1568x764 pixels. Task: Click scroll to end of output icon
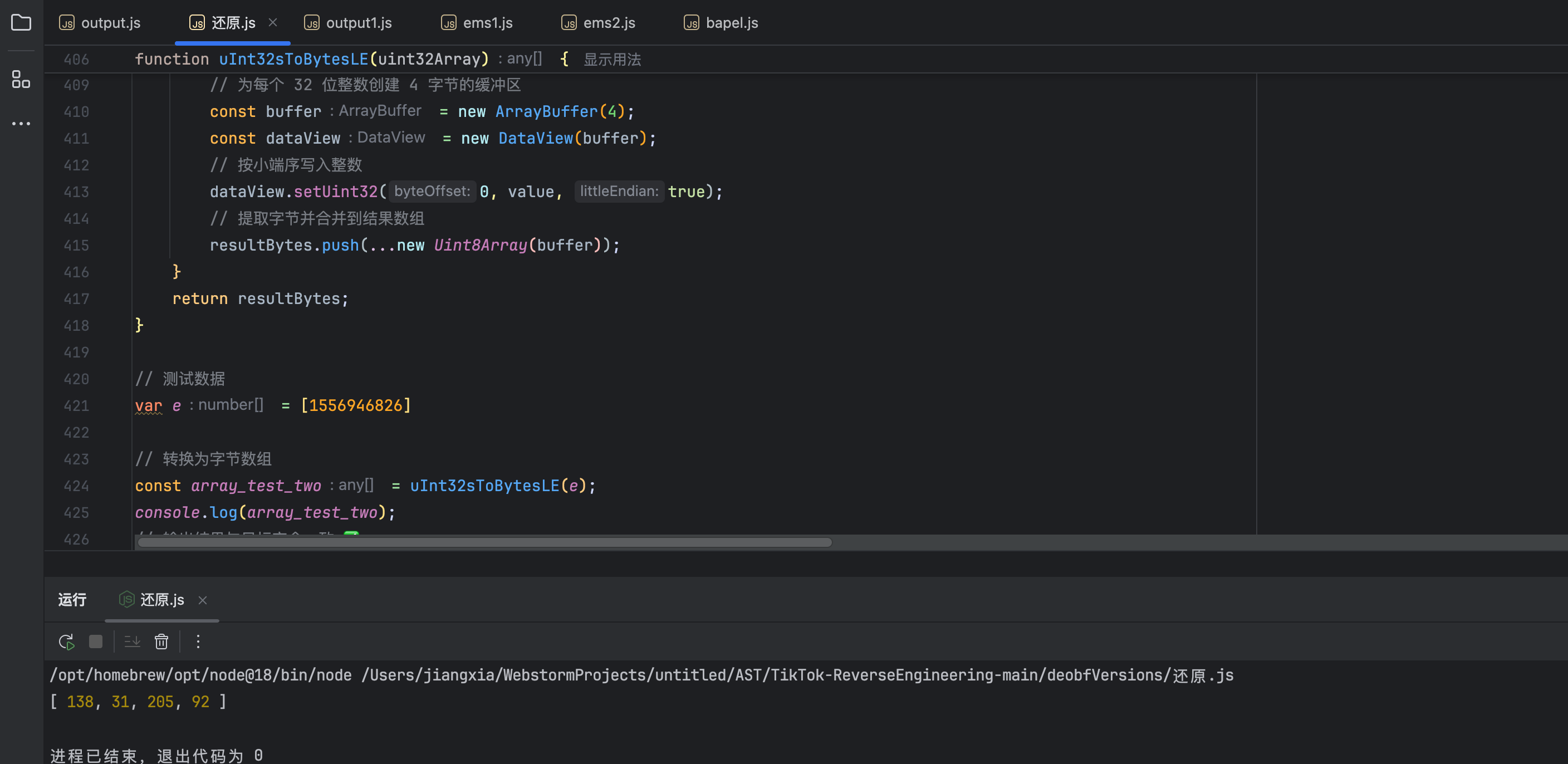point(132,641)
